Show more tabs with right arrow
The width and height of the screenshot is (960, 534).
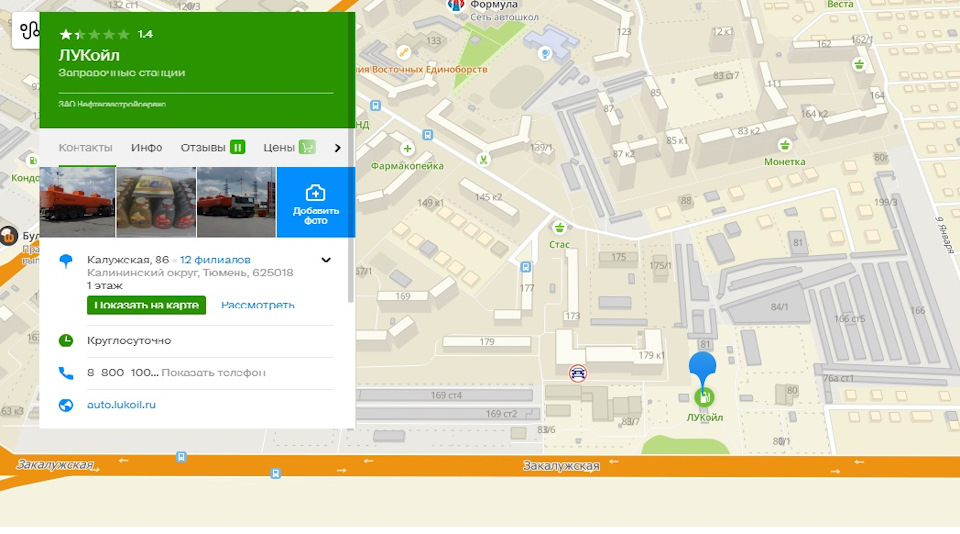pos(337,148)
